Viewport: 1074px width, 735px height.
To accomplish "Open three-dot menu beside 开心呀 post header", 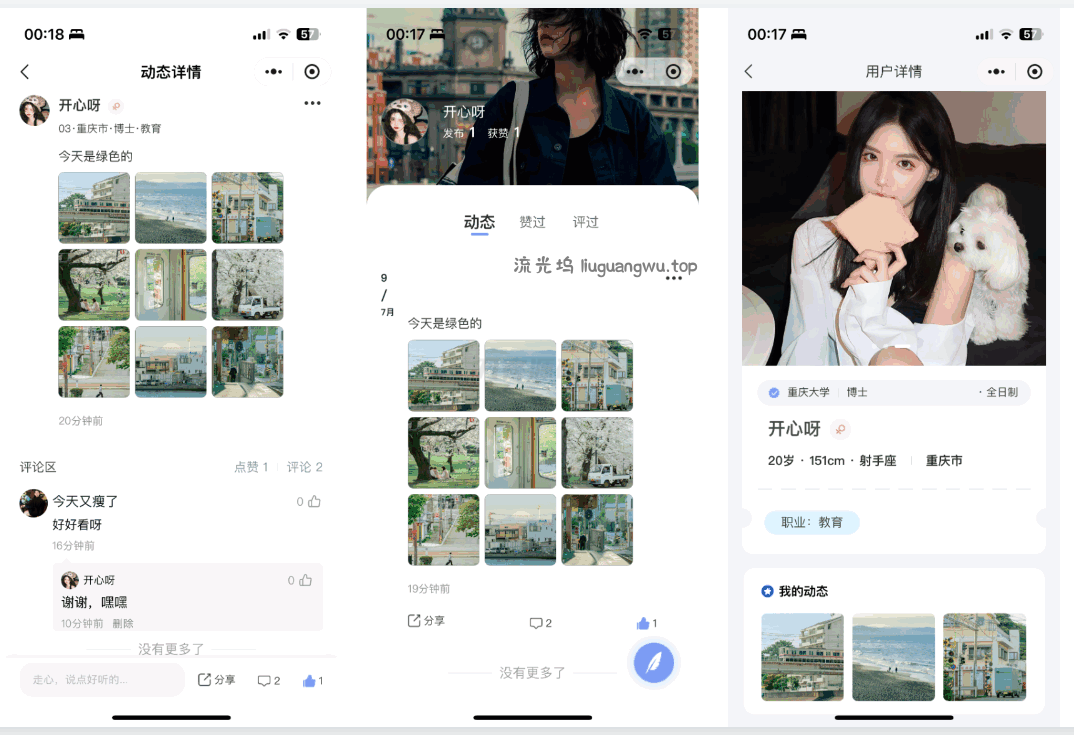I will (312, 103).
